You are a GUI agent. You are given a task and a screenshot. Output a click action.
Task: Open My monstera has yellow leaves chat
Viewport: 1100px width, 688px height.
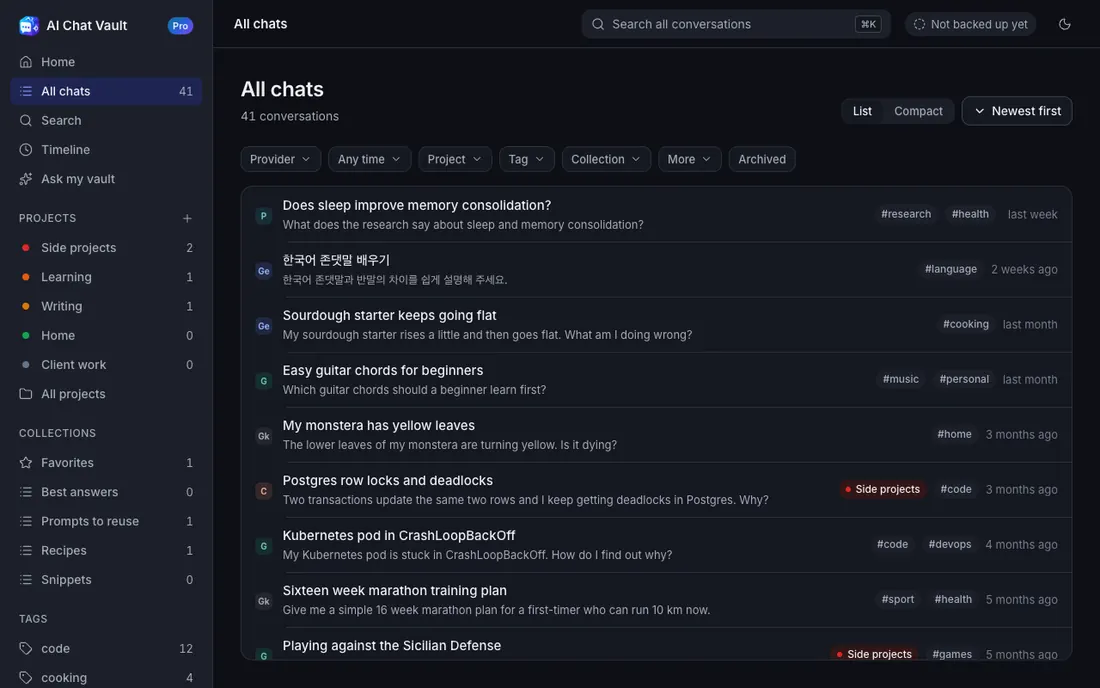(656, 435)
